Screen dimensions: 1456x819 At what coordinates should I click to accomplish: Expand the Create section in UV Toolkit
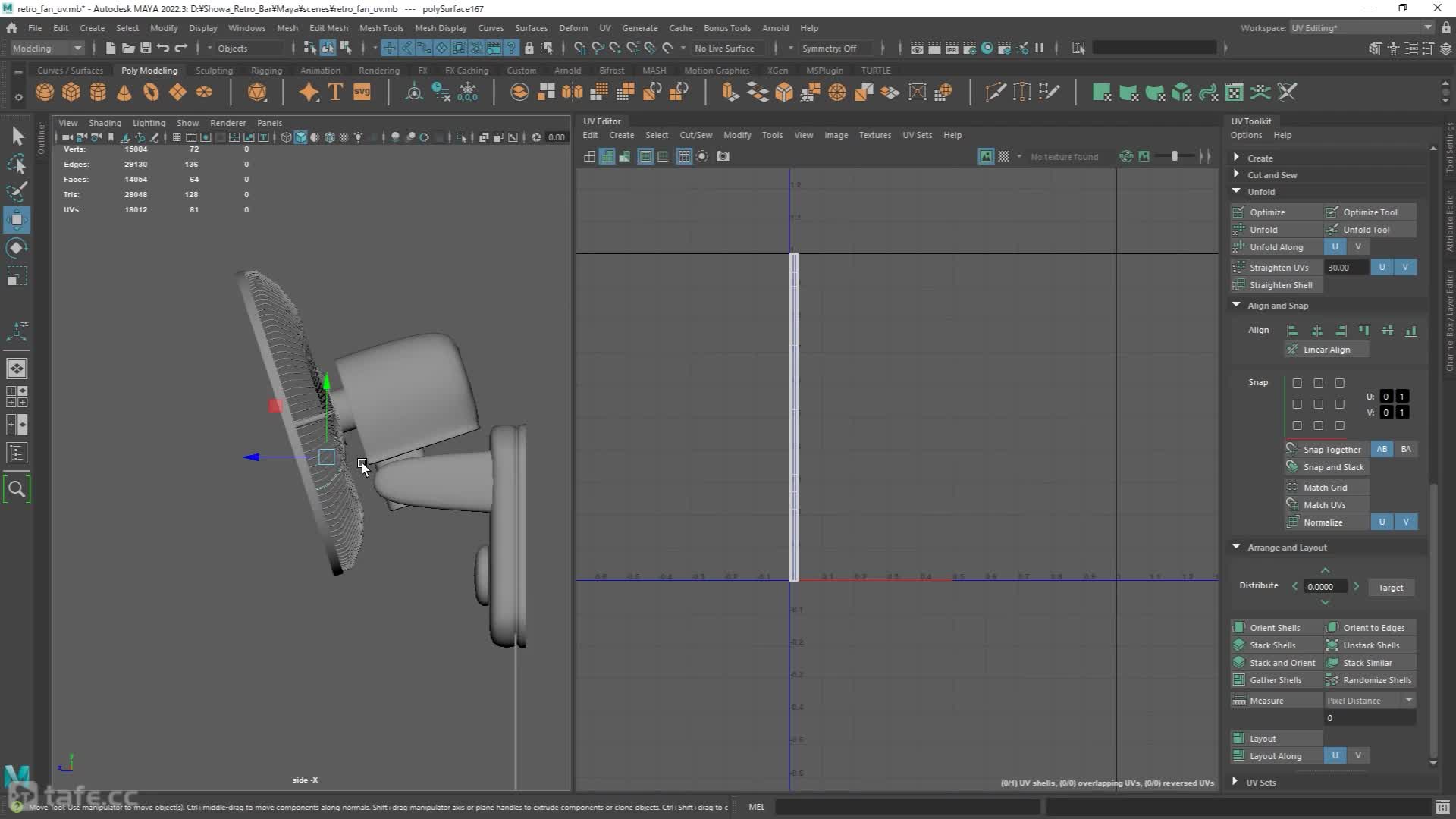pyautogui.click(x=1237, y=158)
